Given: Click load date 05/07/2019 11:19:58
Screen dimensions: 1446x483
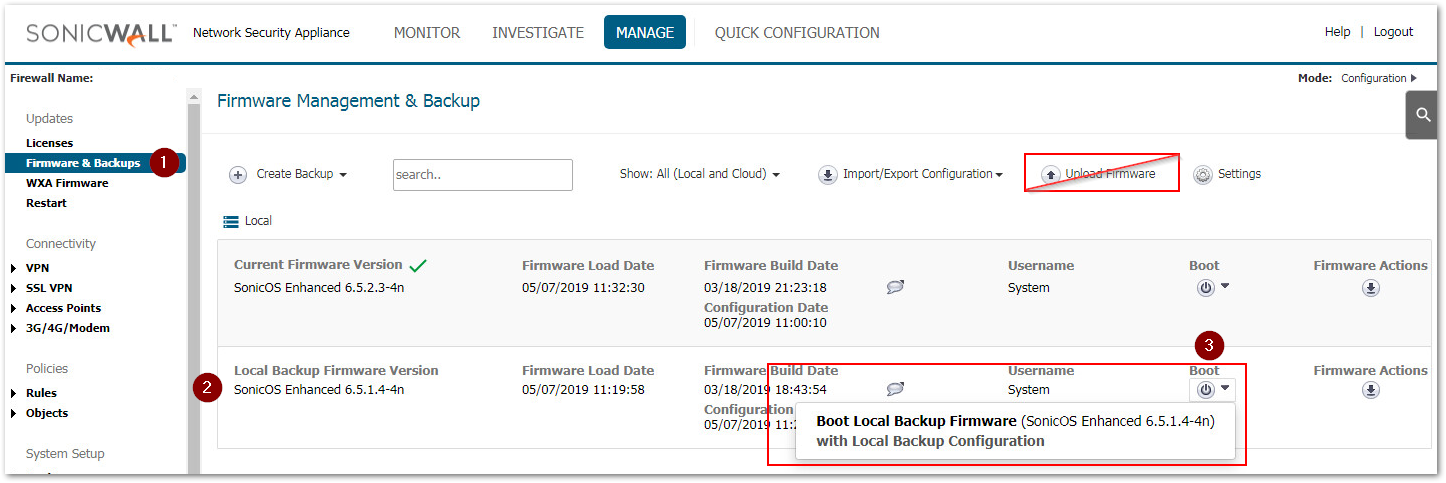Looking at the screenshot, I should click(x=583, y=390).
